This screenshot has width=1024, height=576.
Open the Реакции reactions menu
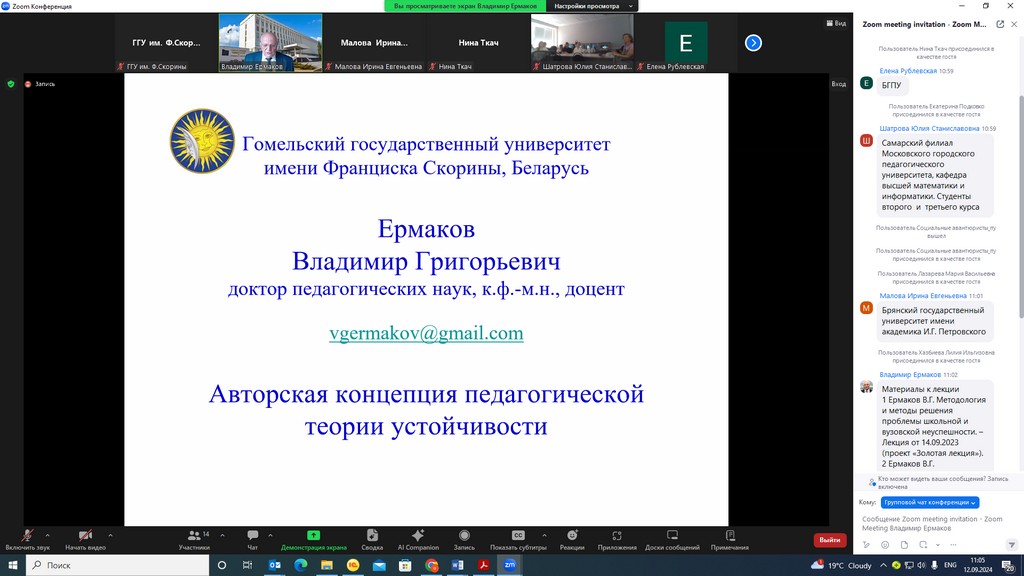[572, 538]
